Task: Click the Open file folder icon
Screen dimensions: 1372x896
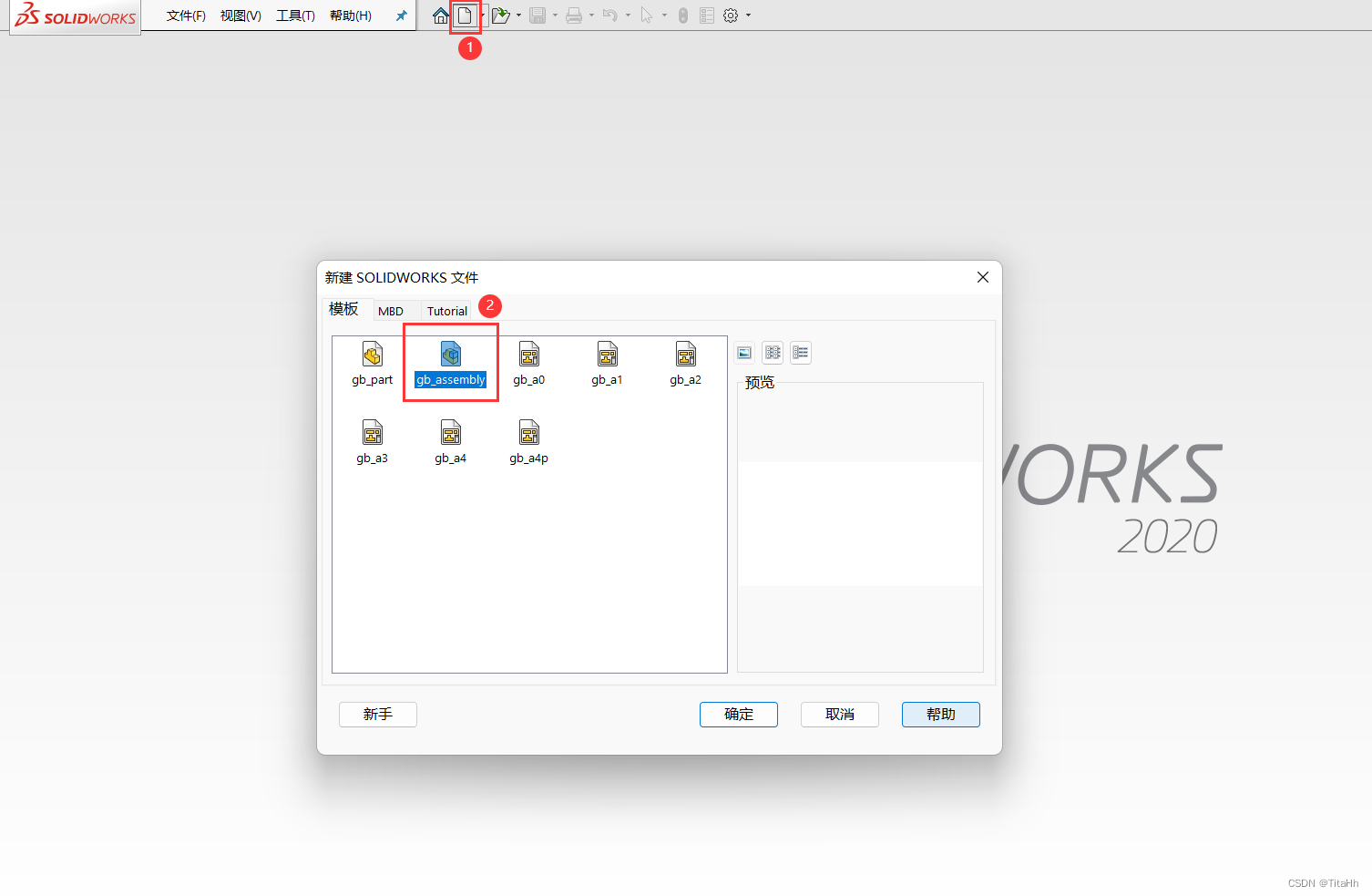Action: click(x=500, y=15)
